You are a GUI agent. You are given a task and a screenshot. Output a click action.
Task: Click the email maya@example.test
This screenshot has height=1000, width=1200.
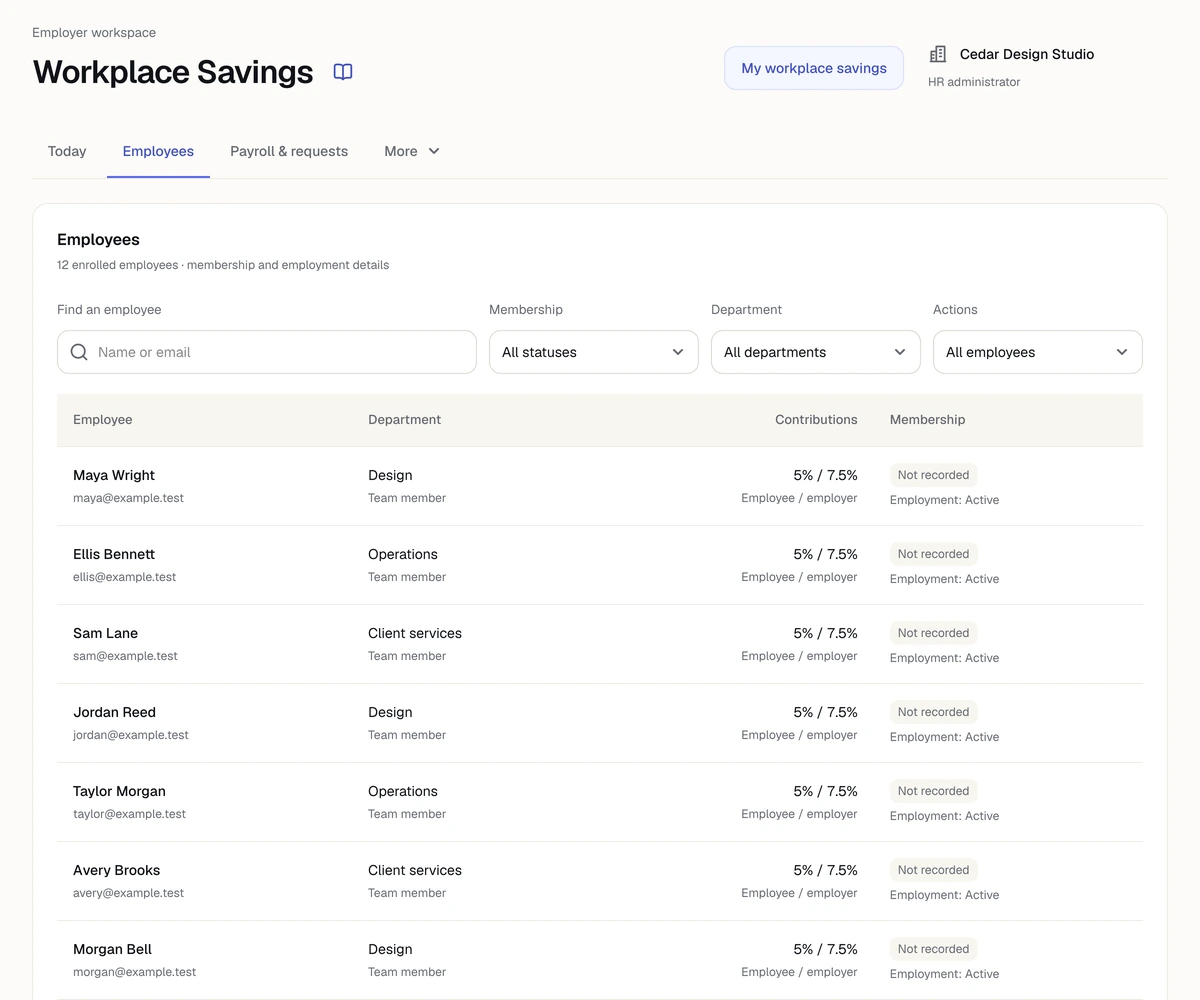click(x=128, y=498)
